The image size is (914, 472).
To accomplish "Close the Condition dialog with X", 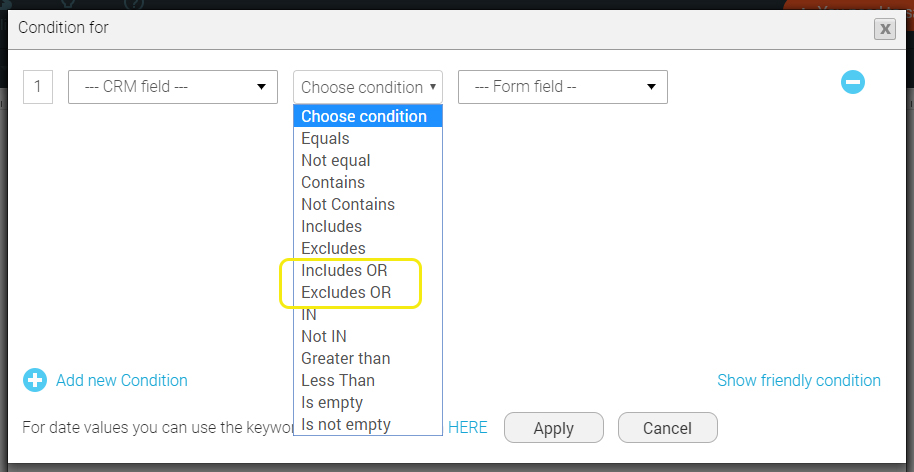I will pyautogui.click(x=885, y=29).
